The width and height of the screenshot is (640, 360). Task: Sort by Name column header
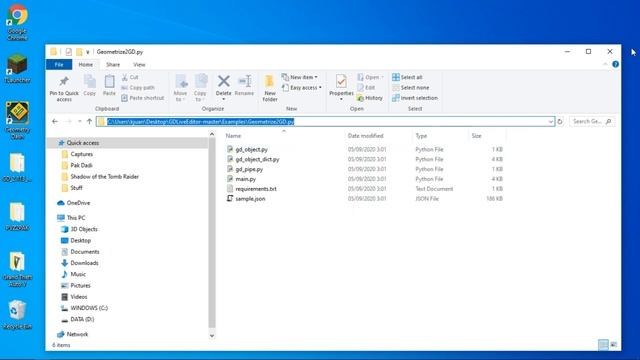point(233,136)
